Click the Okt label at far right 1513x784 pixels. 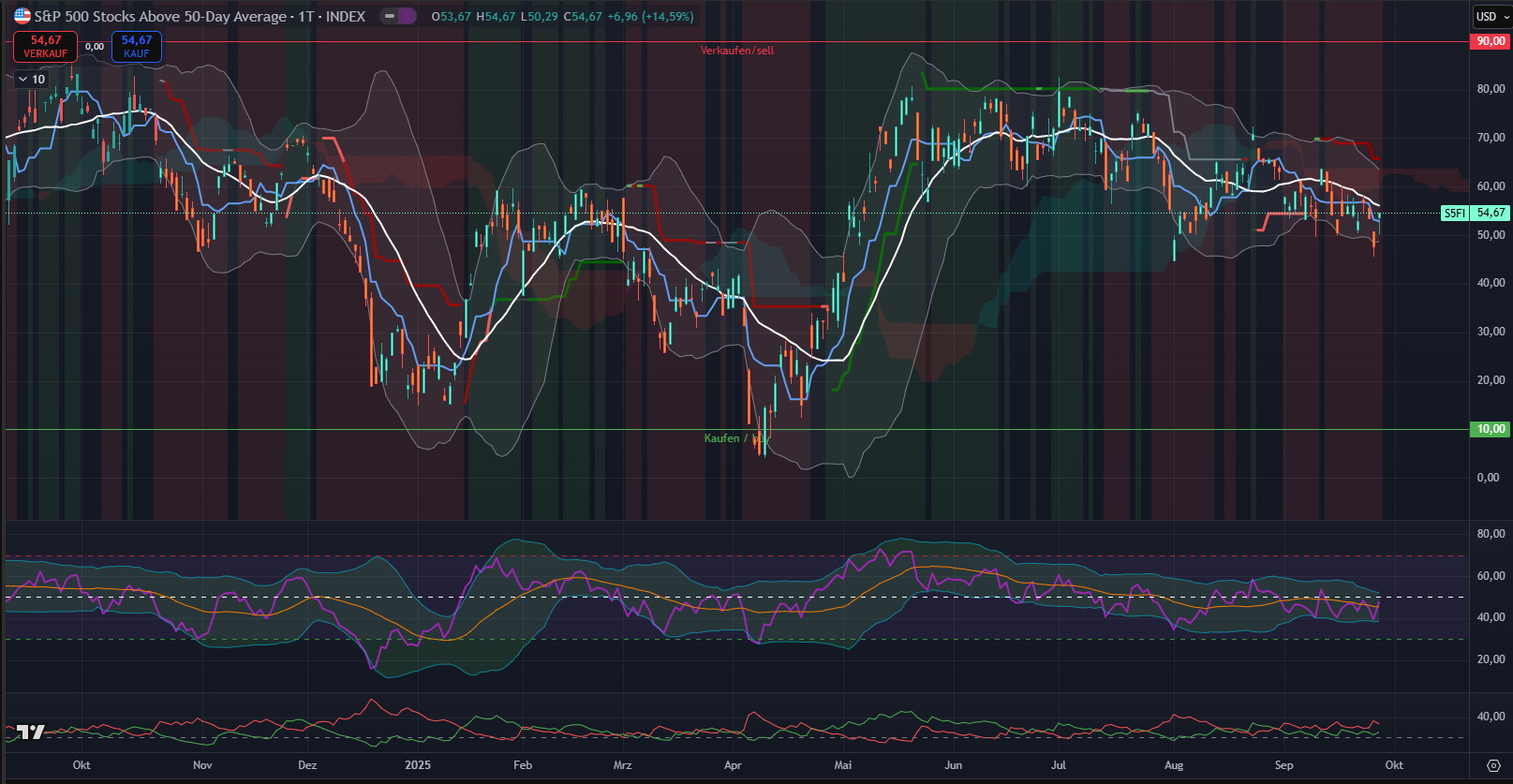[1394, 765]
